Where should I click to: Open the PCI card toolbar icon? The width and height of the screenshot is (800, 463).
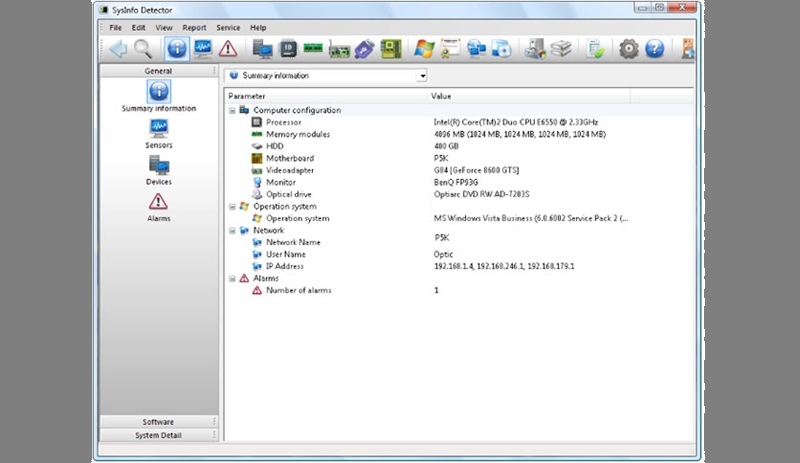coord(339,49)
